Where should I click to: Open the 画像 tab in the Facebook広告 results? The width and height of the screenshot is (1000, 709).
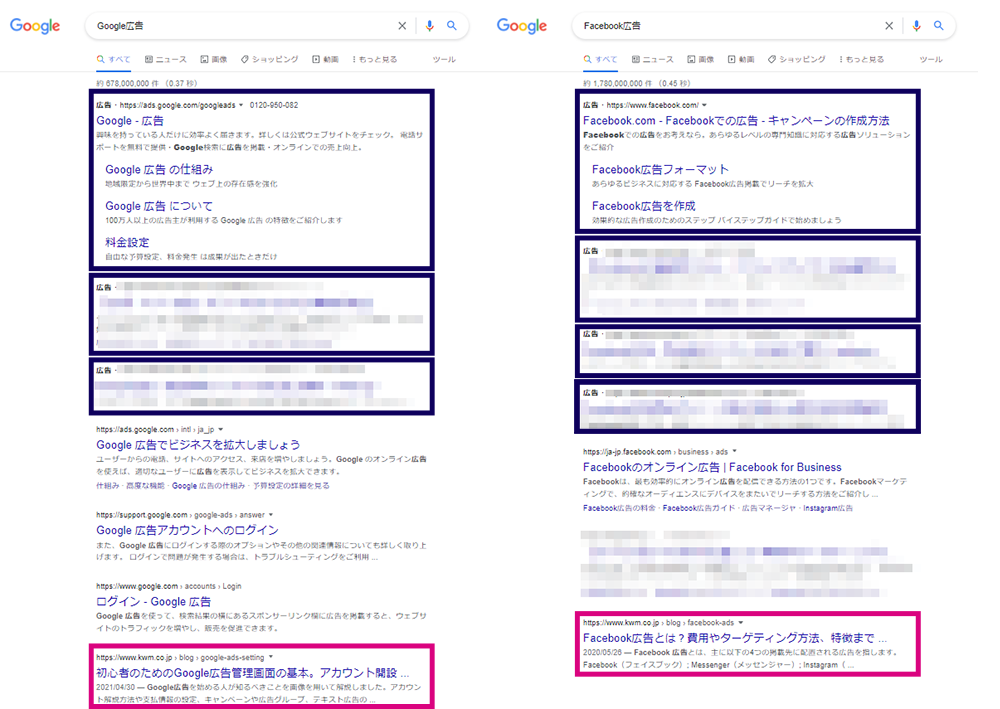pyautogui.click(x=700, y=59)
